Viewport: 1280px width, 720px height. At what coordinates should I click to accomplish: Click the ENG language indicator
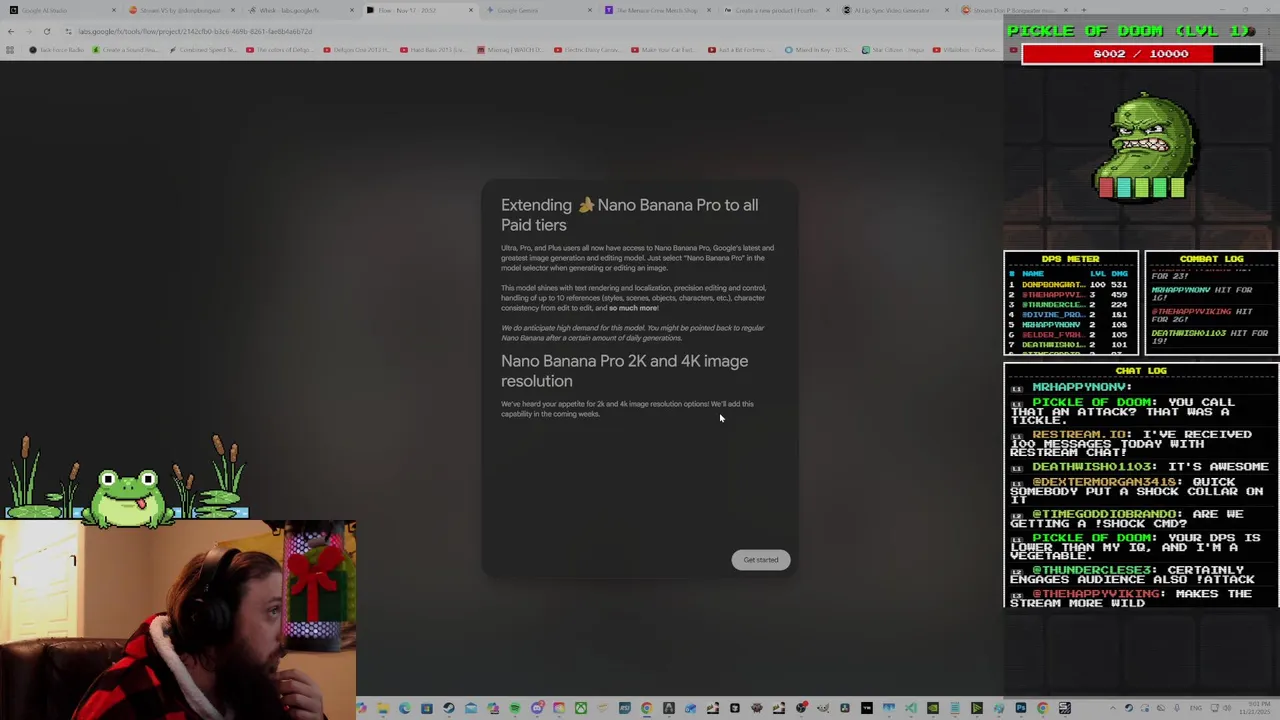(x=1196, y=709)
